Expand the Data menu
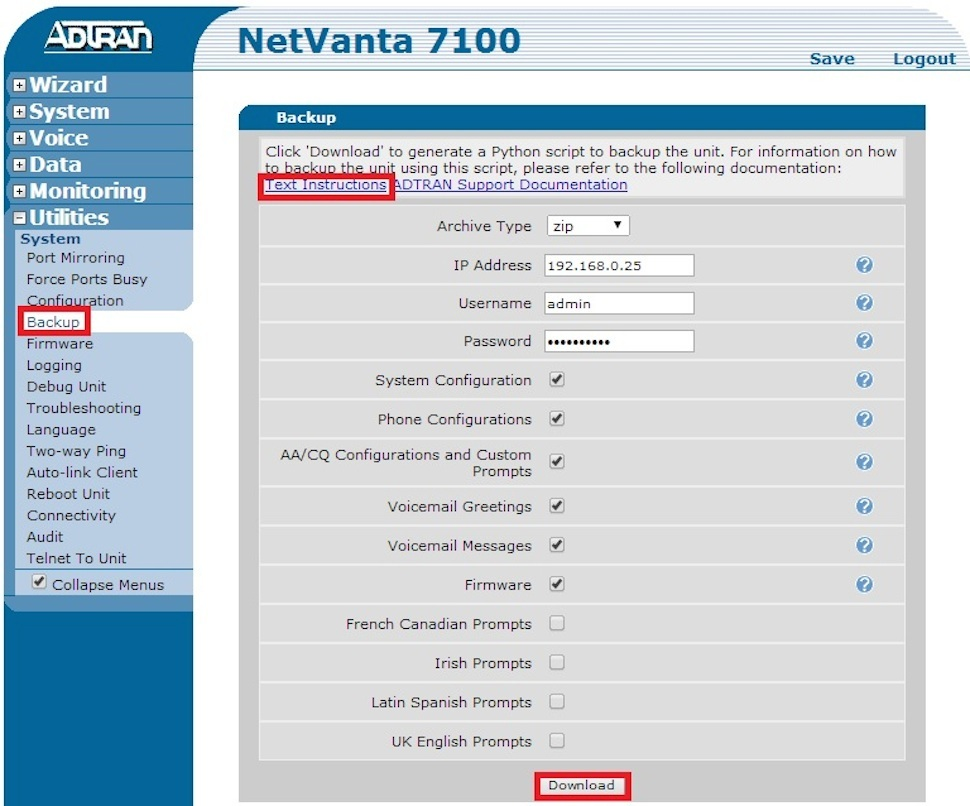Image resolution: width=970 pixels, height=806 pixels. (x=19, y=165)
